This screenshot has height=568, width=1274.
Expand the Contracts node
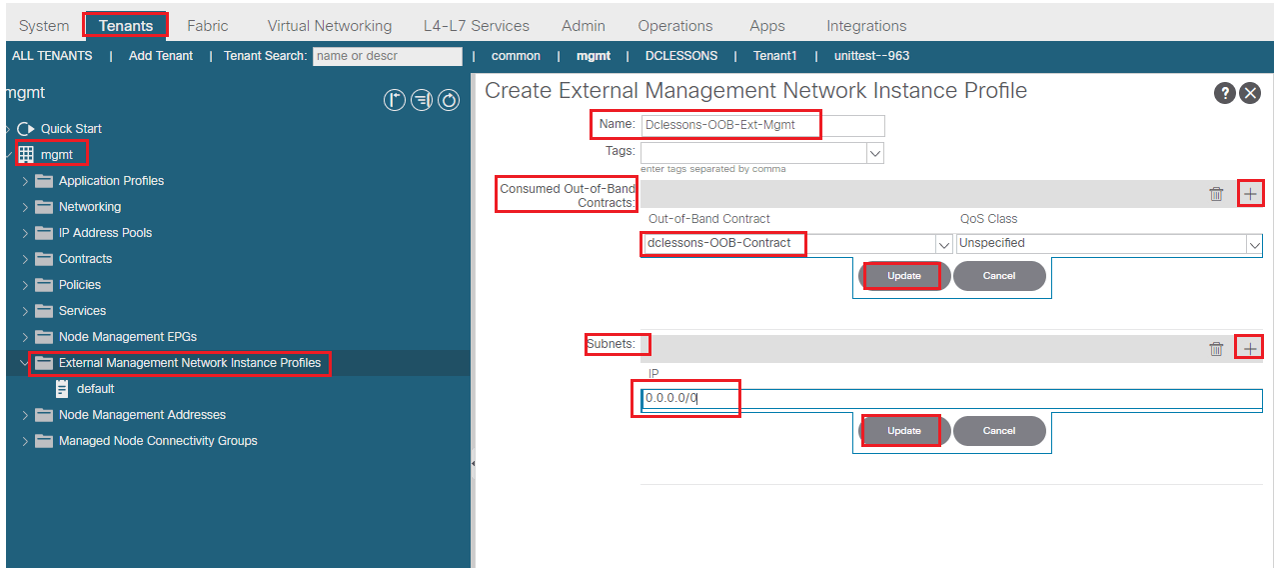(25, 259)
